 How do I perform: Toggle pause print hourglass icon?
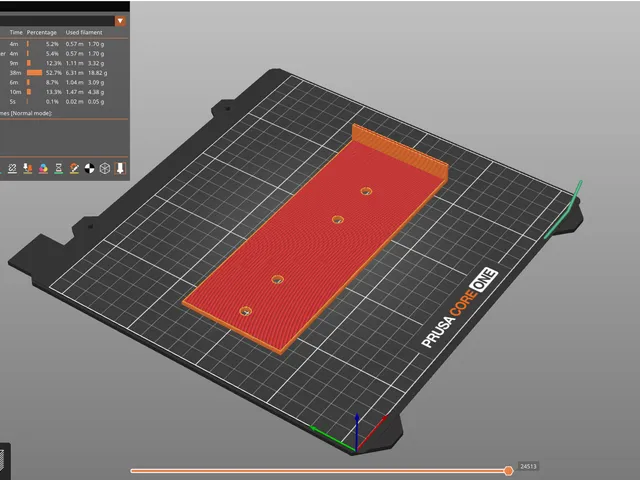tap(58, 168)
